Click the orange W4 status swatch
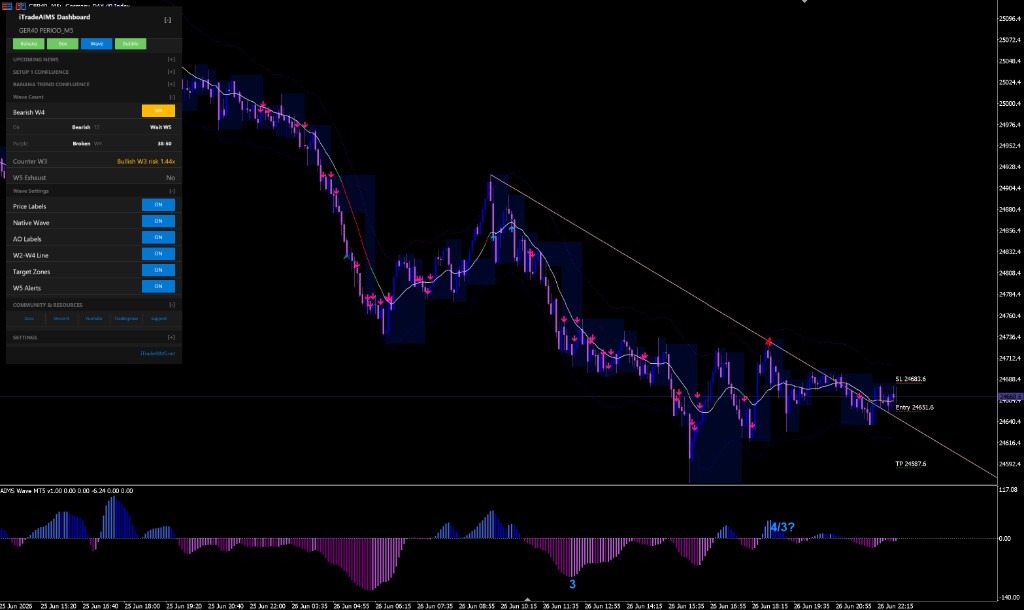Viewport: 1024px width, 610px height. (x=158, y=111)
